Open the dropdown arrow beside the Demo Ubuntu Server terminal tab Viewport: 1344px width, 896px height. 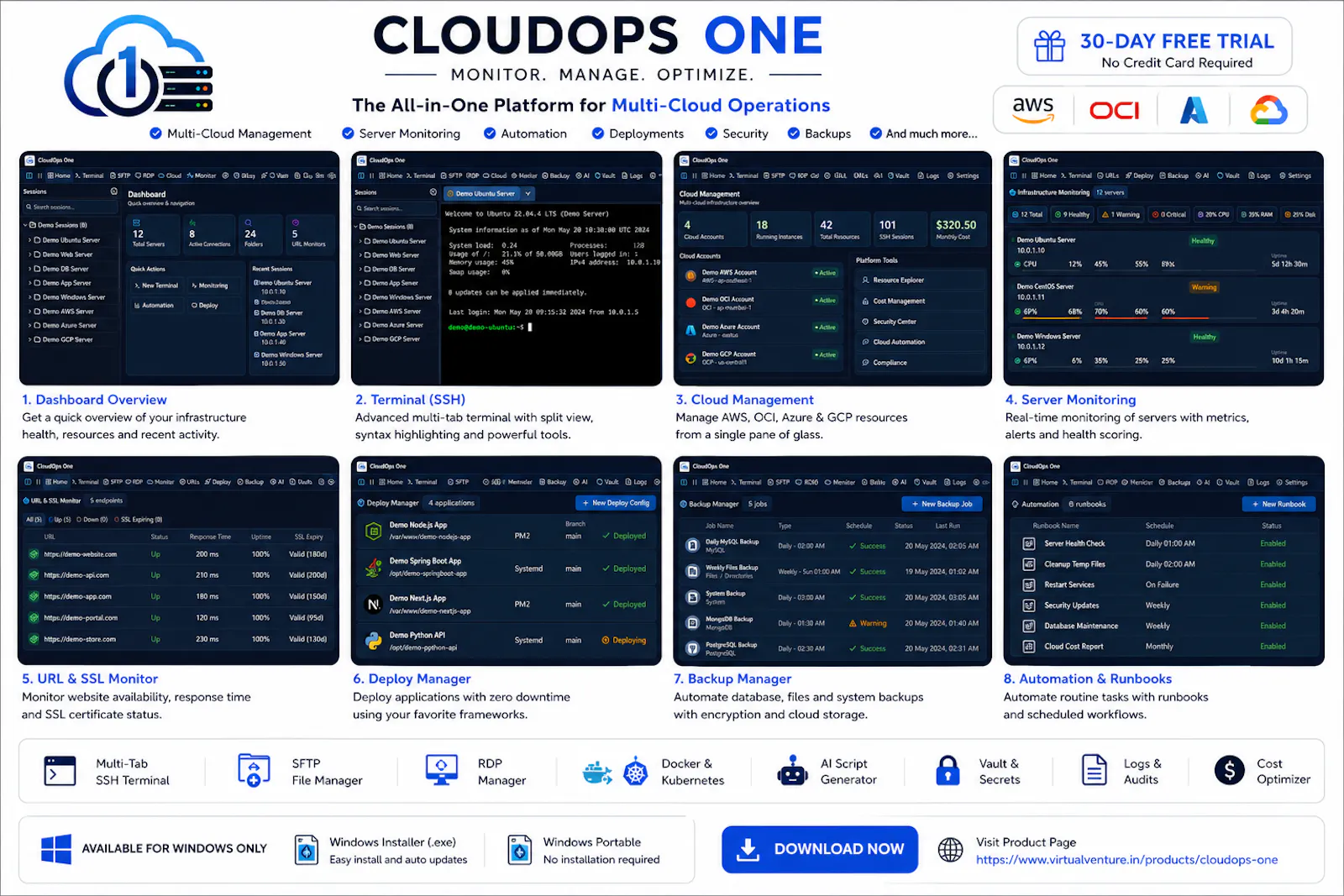pyautogui.click(x=528, y=194)
